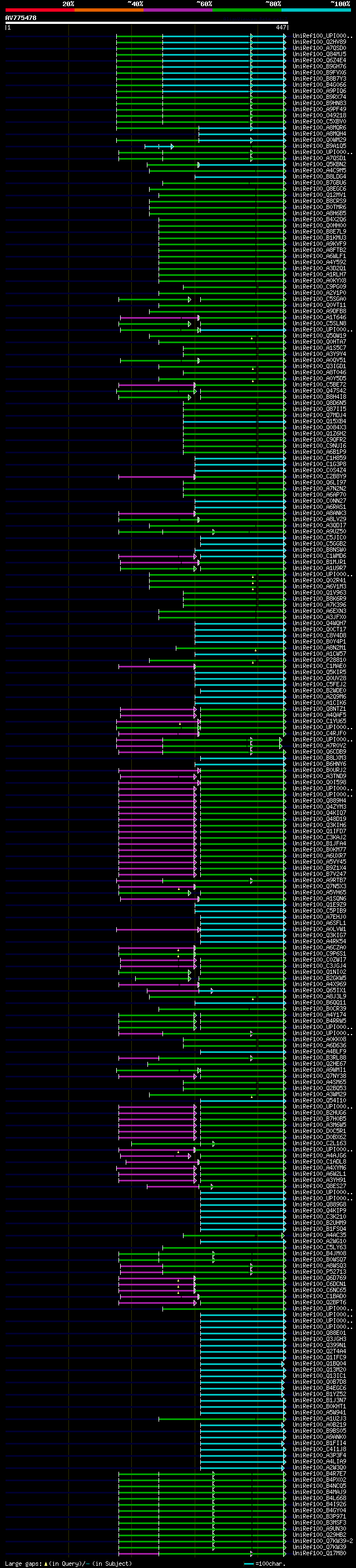
Task: Select the UniRef100_Q13M20 label
Action: 319,1369
